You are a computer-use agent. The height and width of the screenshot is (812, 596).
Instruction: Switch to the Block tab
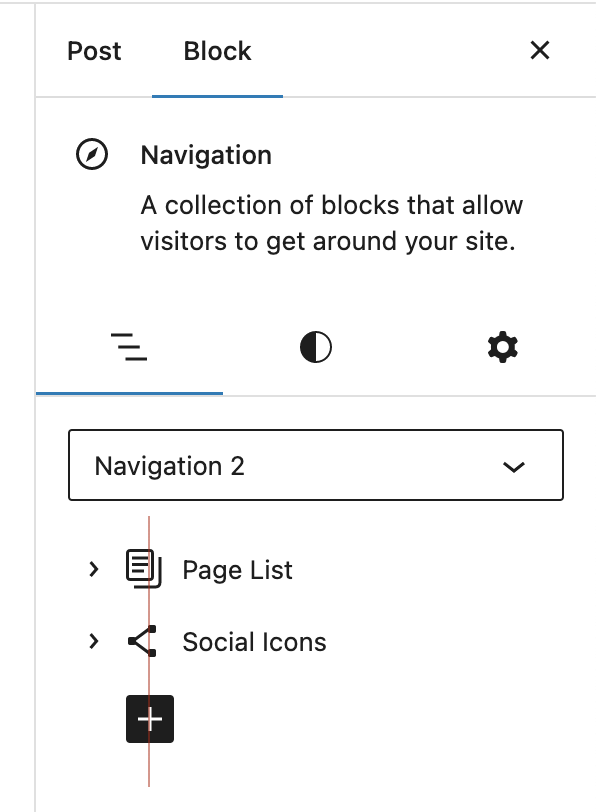217,50
